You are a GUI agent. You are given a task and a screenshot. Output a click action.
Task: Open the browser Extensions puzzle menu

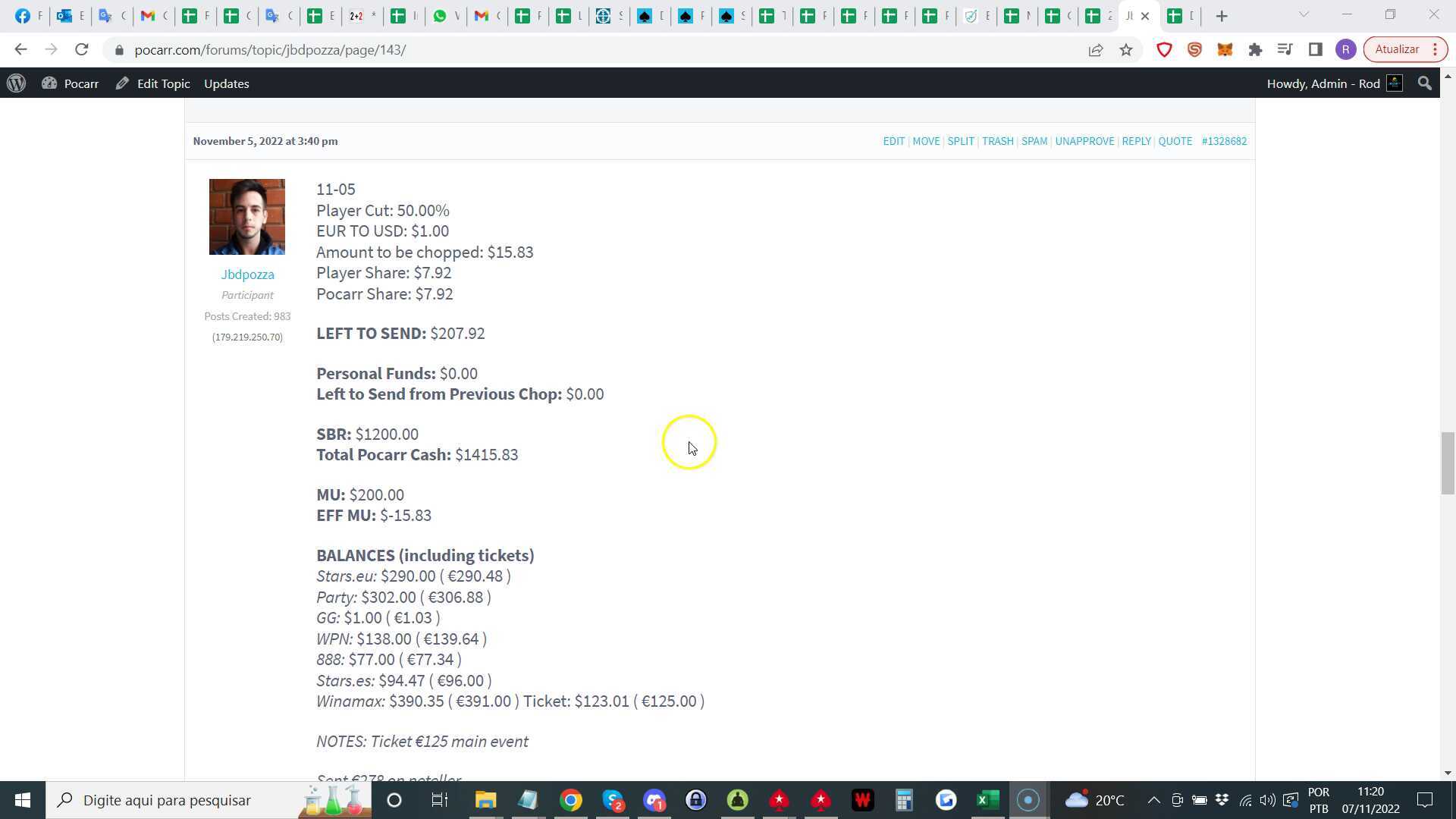pos(1255,49)
